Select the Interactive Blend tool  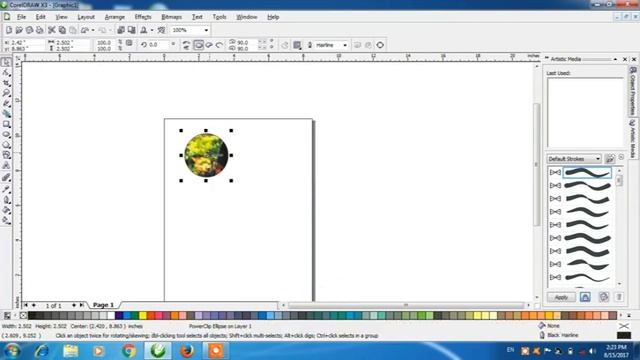(6, 178)
